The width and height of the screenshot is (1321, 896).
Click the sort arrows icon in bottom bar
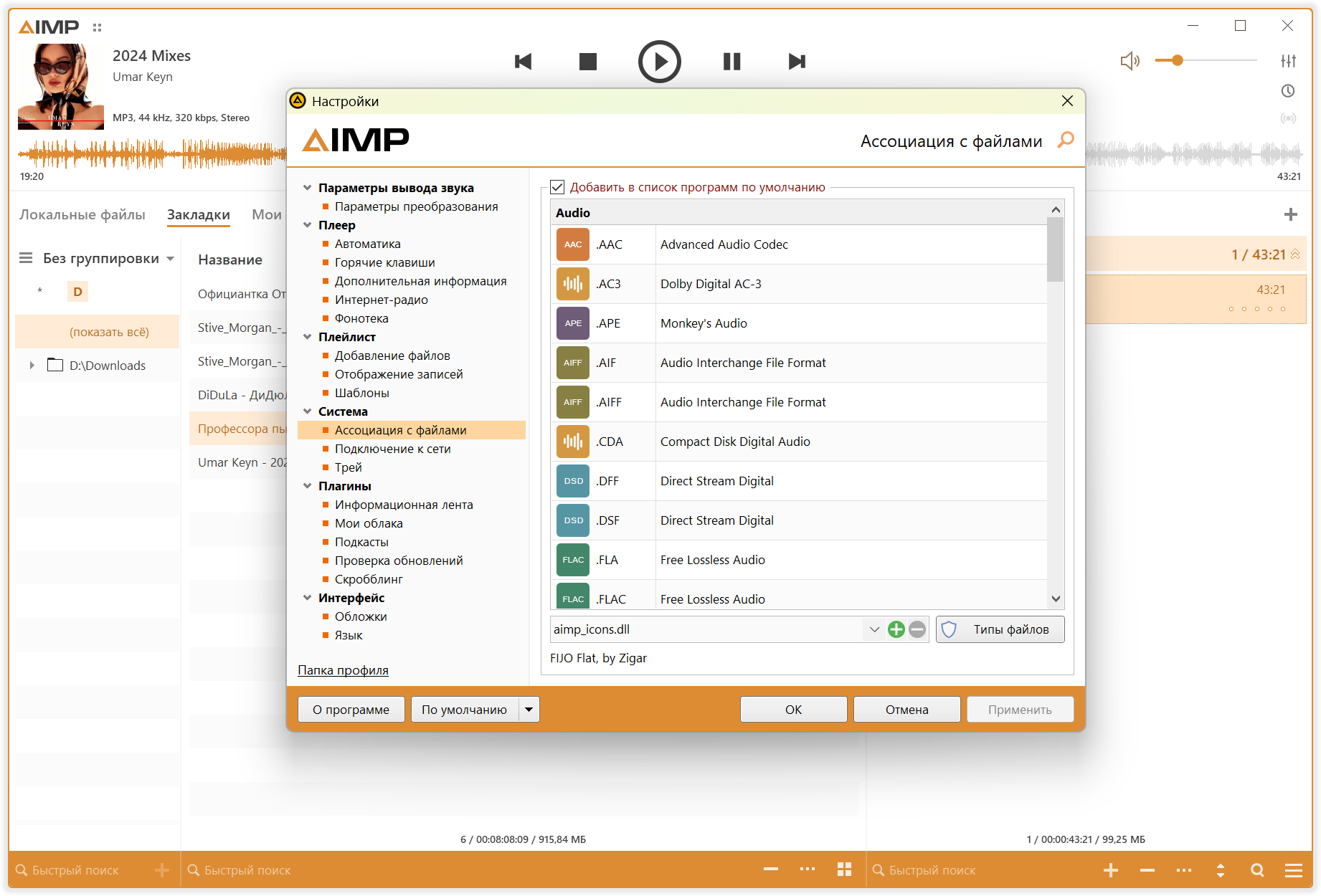click(x=1221, y=870)
